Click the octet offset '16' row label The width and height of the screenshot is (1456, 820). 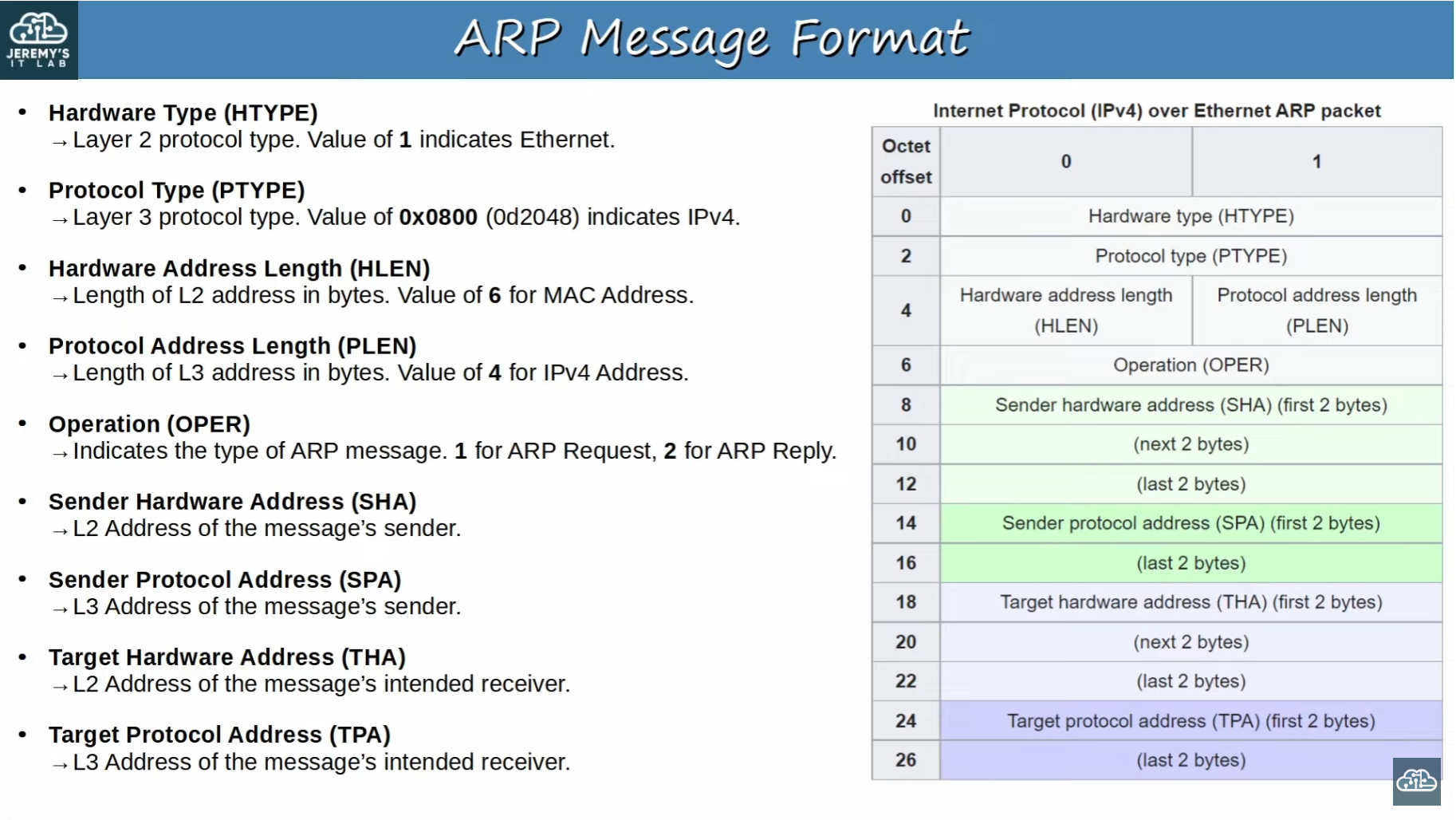[907, 563]
